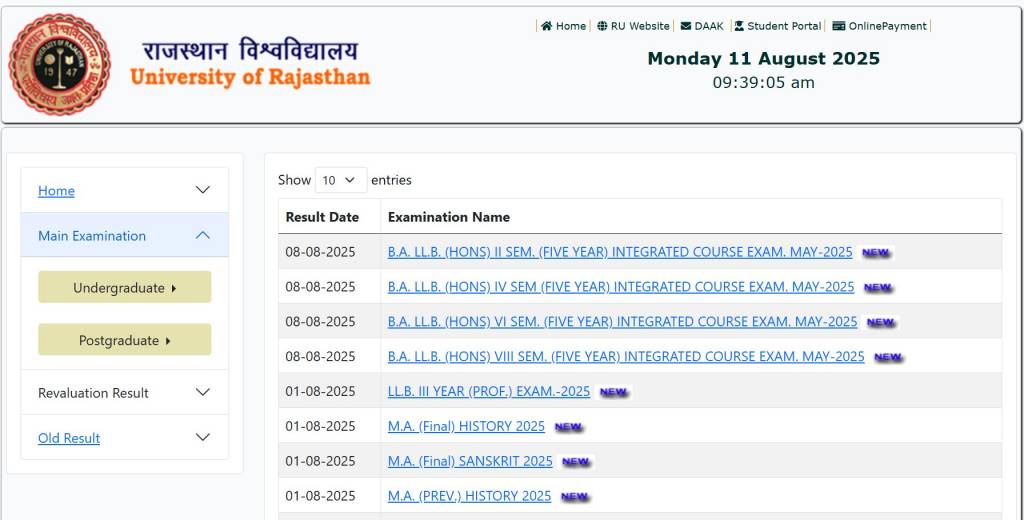The height and width of the screenshot is (520, 1024).
Task: Expand the Old Result chevron
Action: (x=202, y=438)
